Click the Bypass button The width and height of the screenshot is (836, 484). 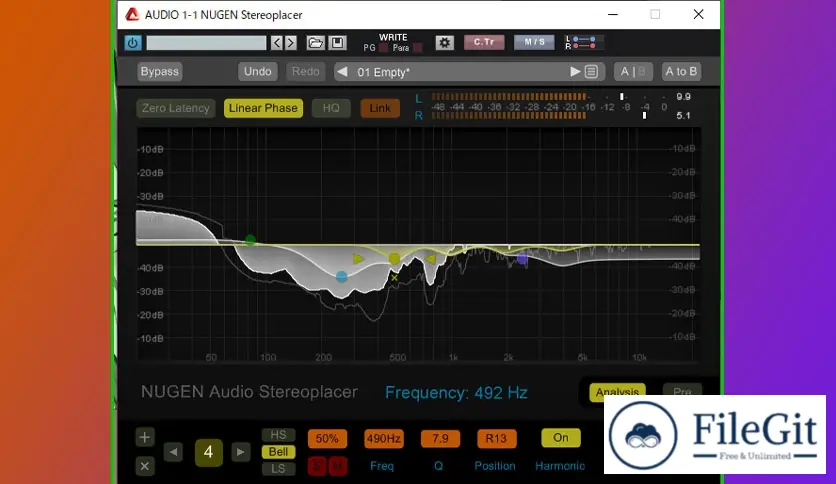[159, 71]
